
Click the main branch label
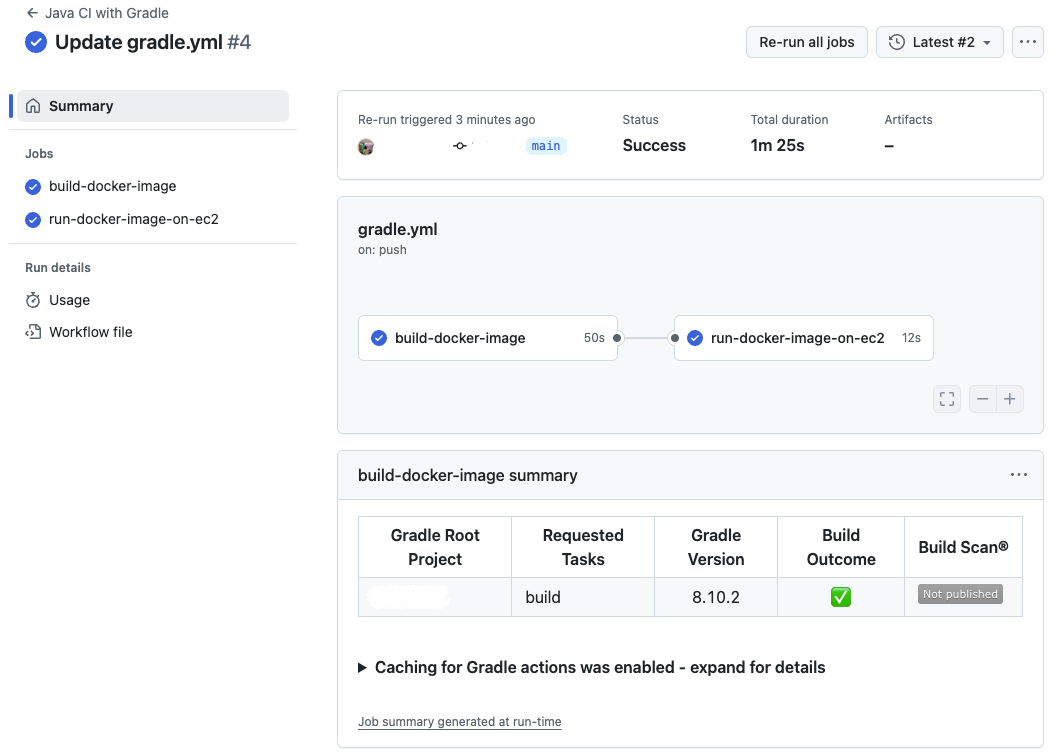(546, 146)
